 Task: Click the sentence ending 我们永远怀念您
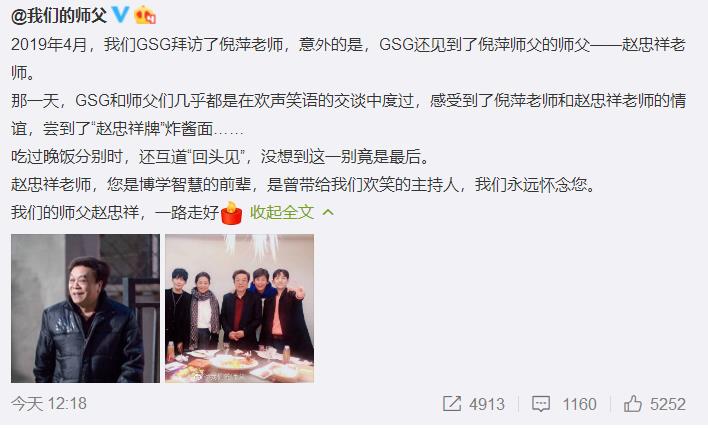pos(305,184)
